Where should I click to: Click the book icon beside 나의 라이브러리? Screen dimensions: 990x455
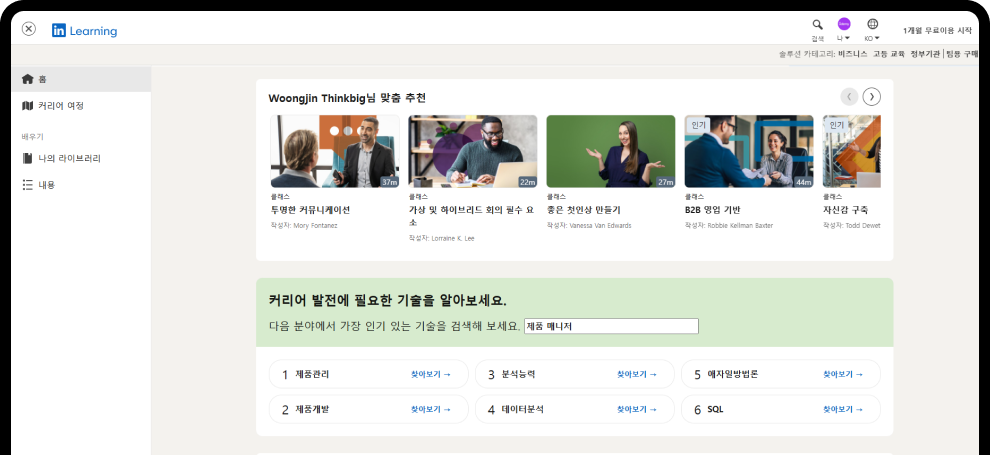click(x=27, y=158)
